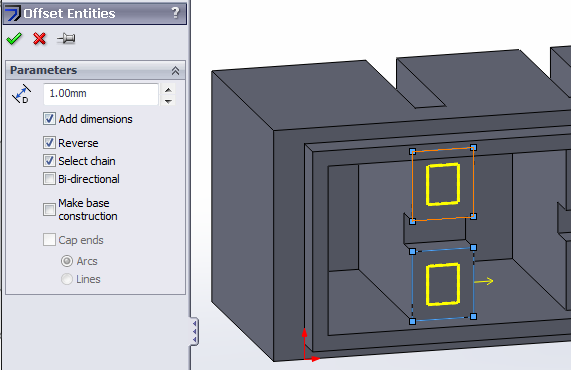Screen dimensions: 571x370
Task: Uncheck Add dimensions
Action: click(49, 119)
